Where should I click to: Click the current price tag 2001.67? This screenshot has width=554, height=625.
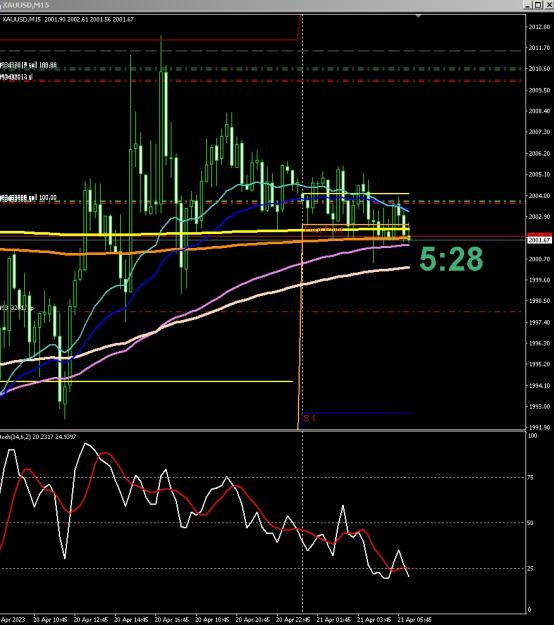click(x=539, y=240)
